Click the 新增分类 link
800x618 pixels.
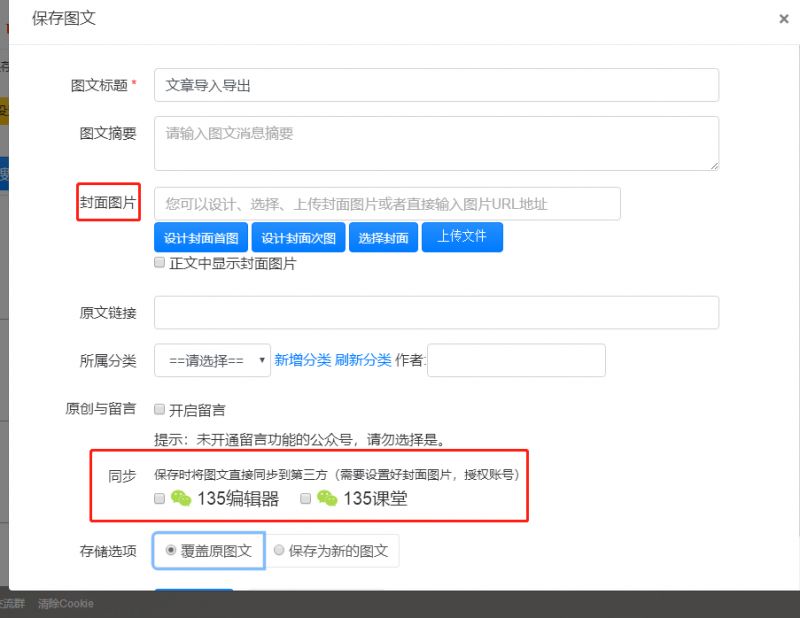[303, 360]
